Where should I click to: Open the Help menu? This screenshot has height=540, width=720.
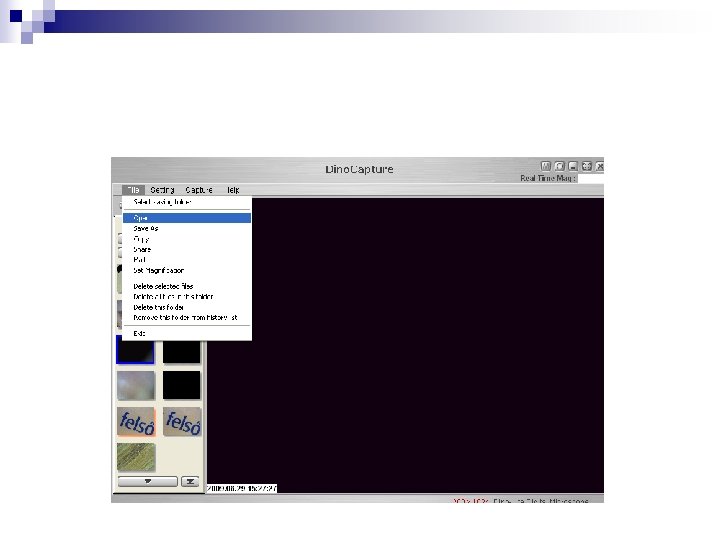[x=233, y=190]
